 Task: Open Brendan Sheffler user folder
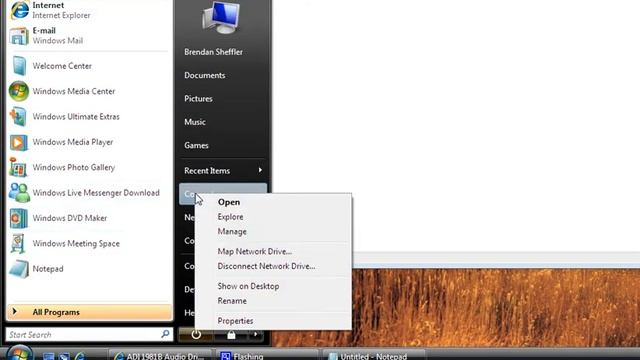(x=213, y=52)
